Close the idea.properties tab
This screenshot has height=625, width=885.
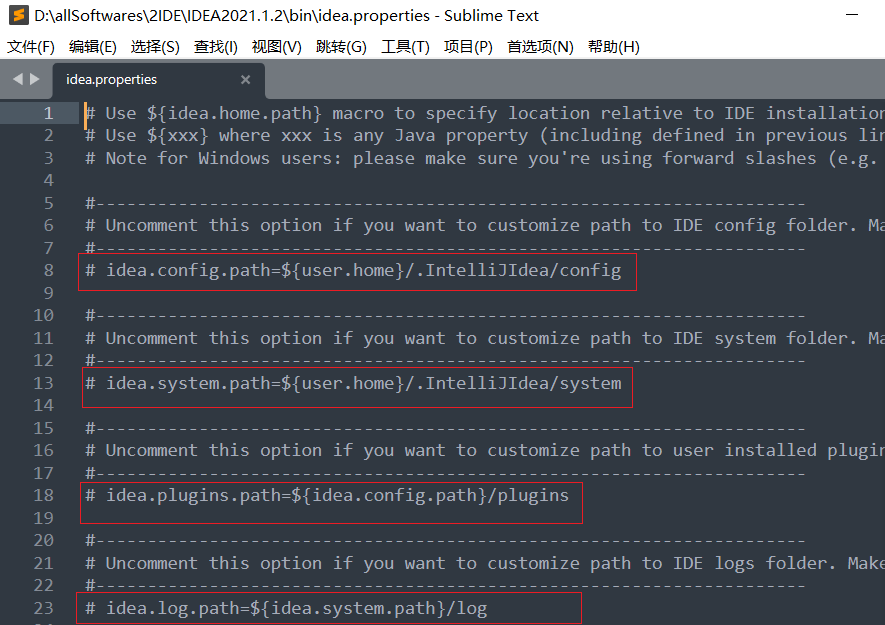pos(245,80)
